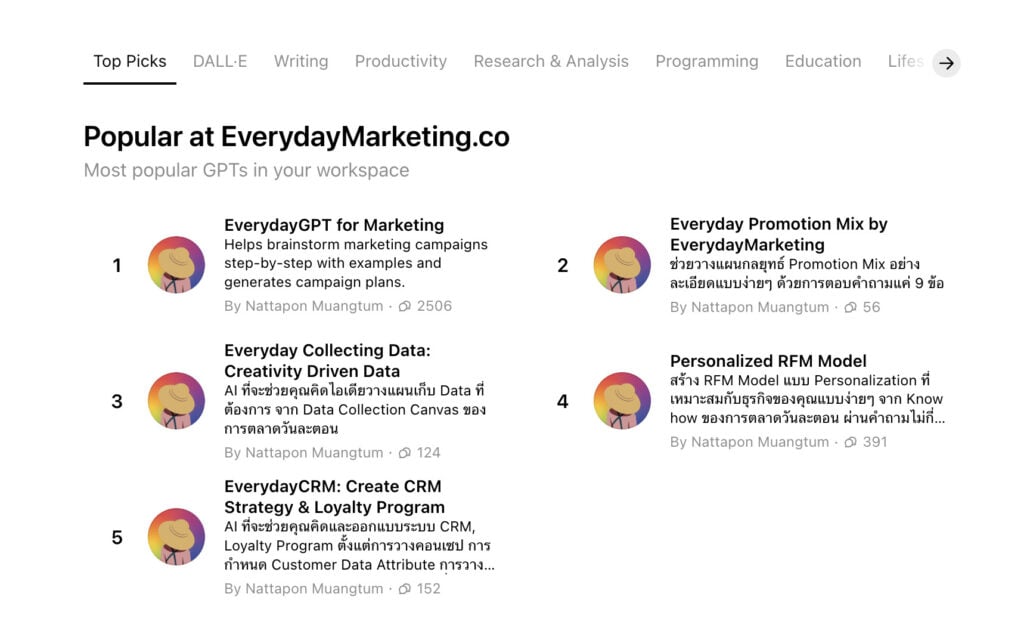The width and height of the screenshot is (1024, 637).
Task: Select Everyday Collecting Data avatar icon
Action: pyautogui.click(x=176, y=400)
